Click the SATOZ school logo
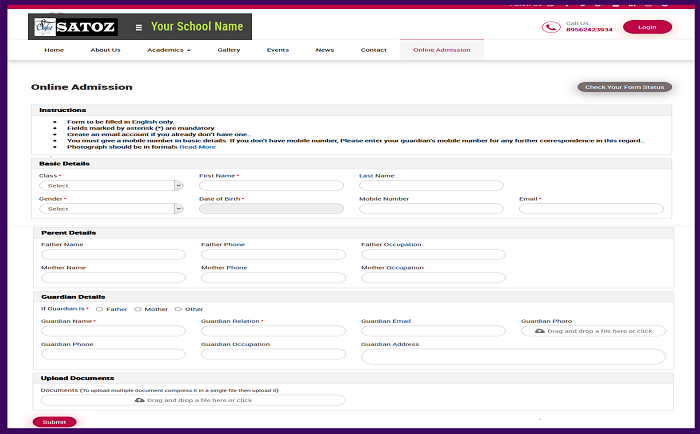This screenshot has height=434, width=700. pos(76,27)
